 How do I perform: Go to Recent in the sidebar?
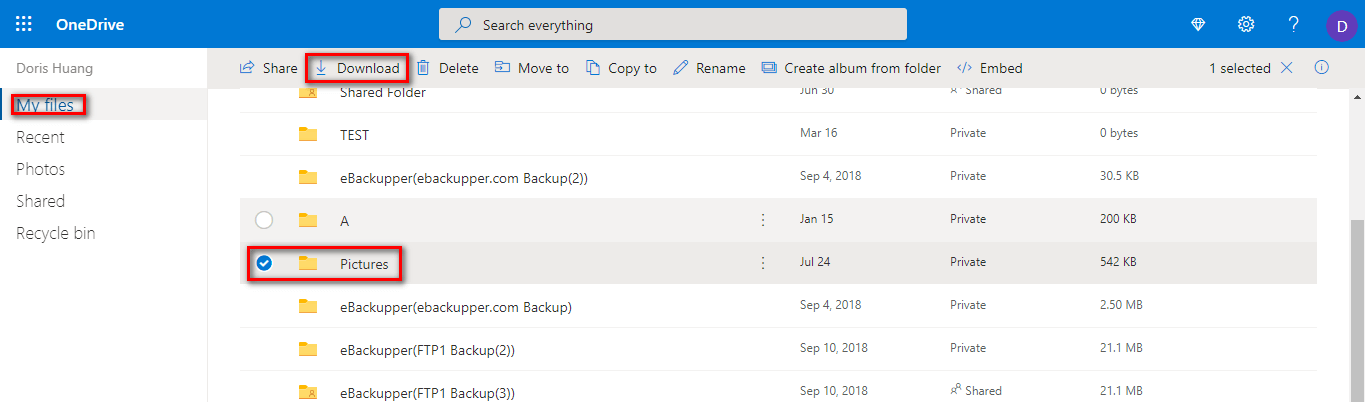coord(40,137)
